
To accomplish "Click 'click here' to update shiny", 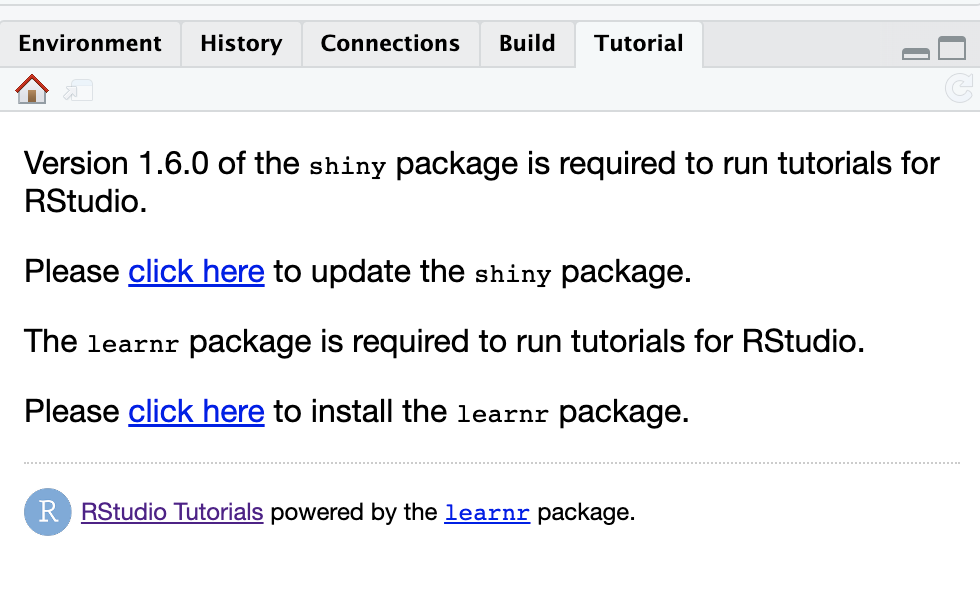I will pyautogui.click(x=196, y=271).
